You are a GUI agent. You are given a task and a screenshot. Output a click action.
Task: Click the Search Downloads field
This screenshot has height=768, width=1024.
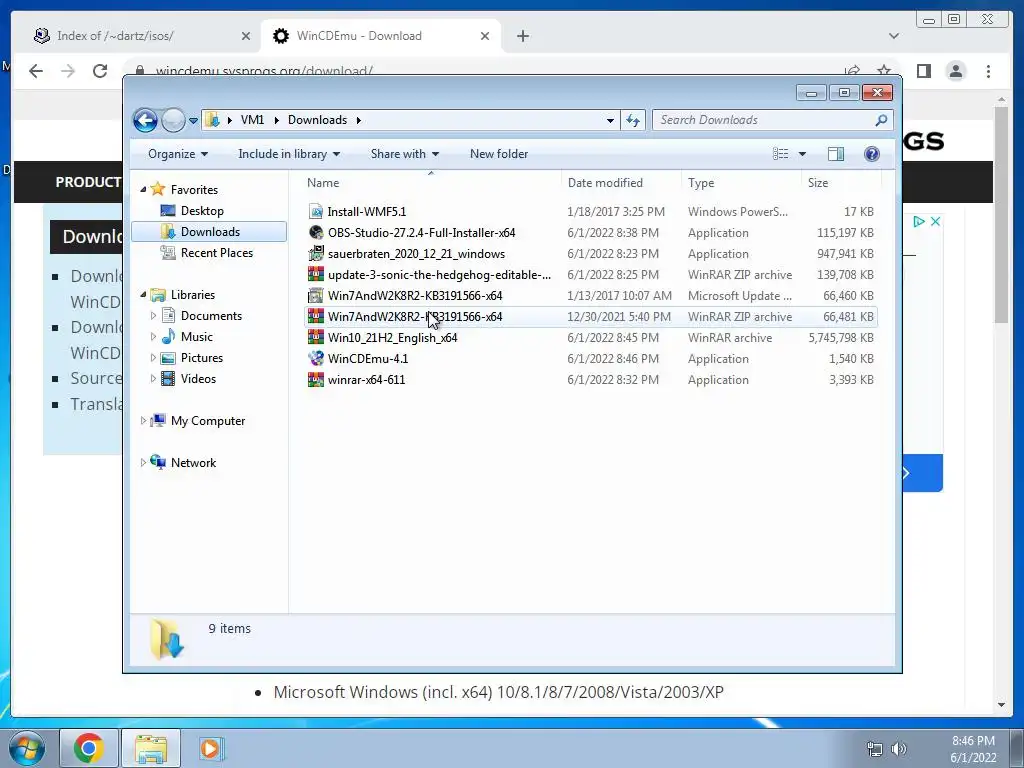click(773, 120)
